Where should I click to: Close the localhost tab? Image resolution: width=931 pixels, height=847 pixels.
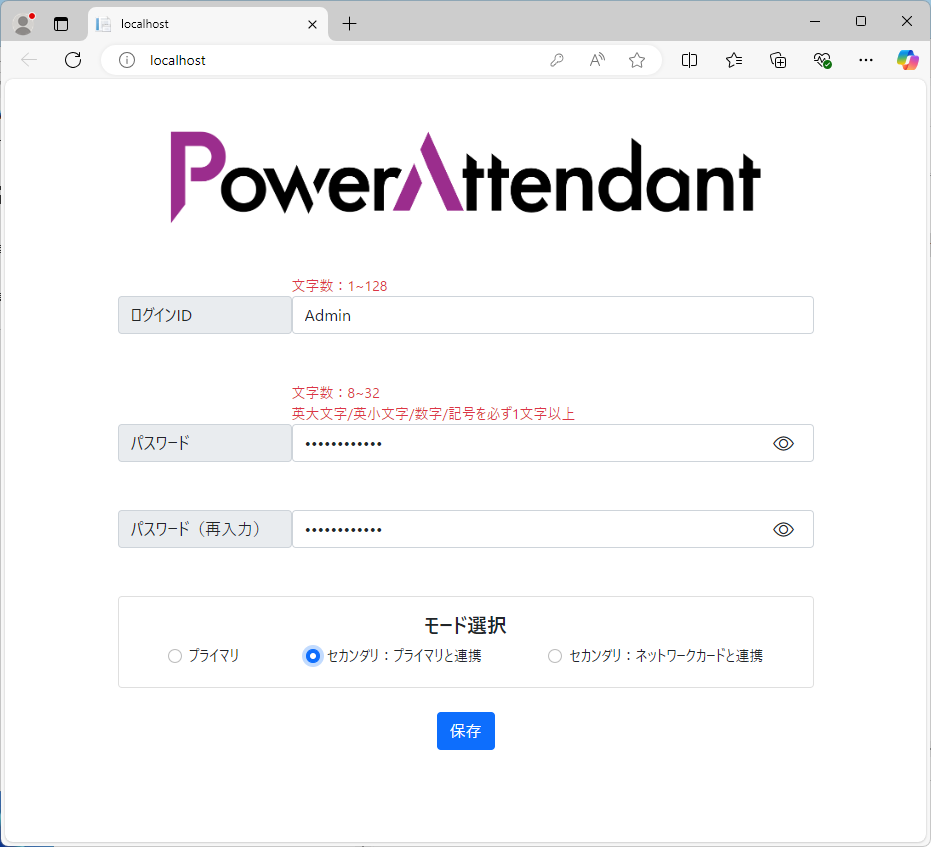(313, 24)
